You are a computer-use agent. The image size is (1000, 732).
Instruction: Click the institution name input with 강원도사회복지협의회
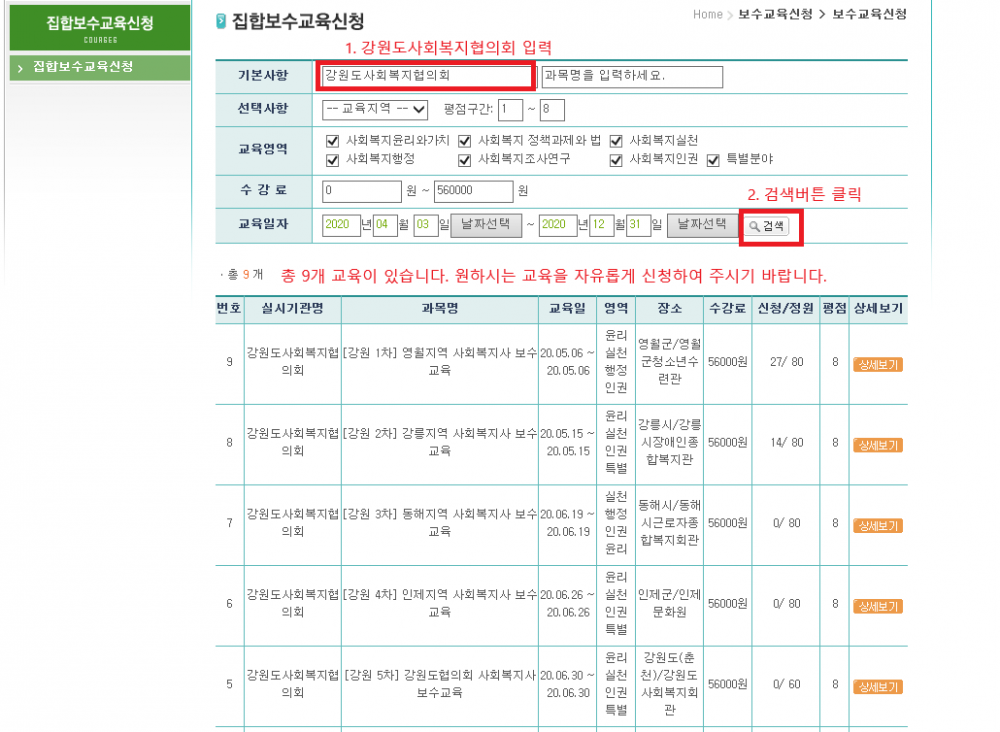[425, 76]
